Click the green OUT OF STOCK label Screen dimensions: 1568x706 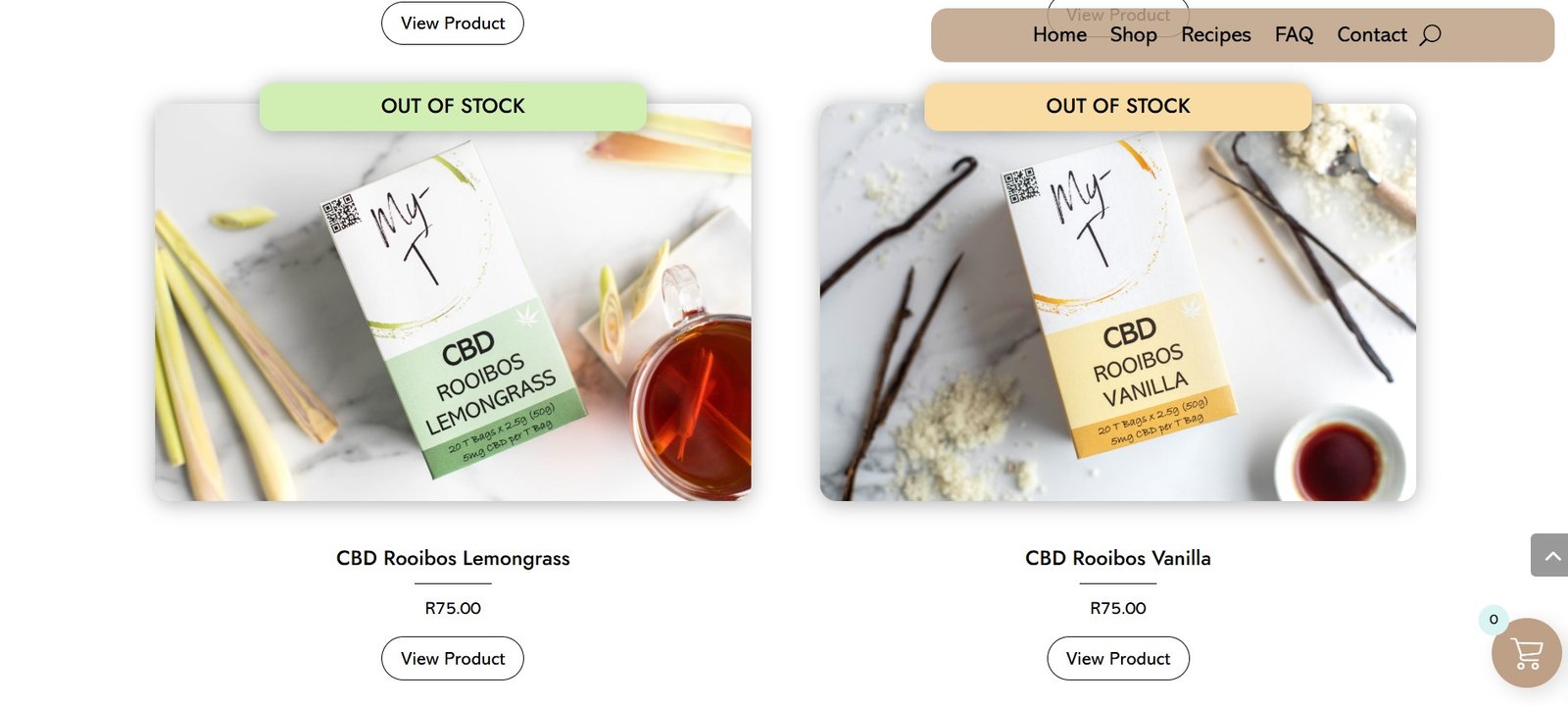tap(453, 106)
